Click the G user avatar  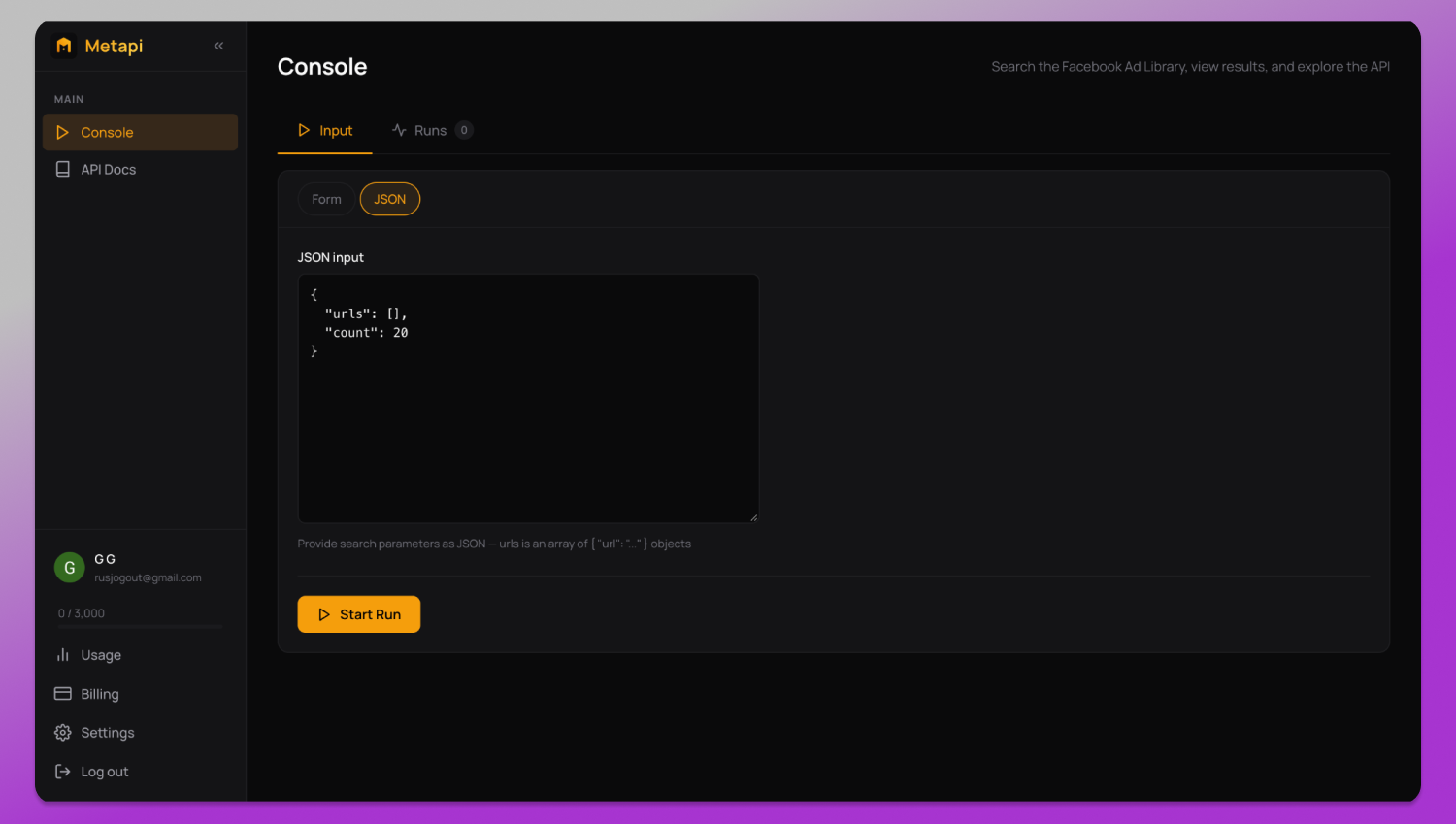70,568
